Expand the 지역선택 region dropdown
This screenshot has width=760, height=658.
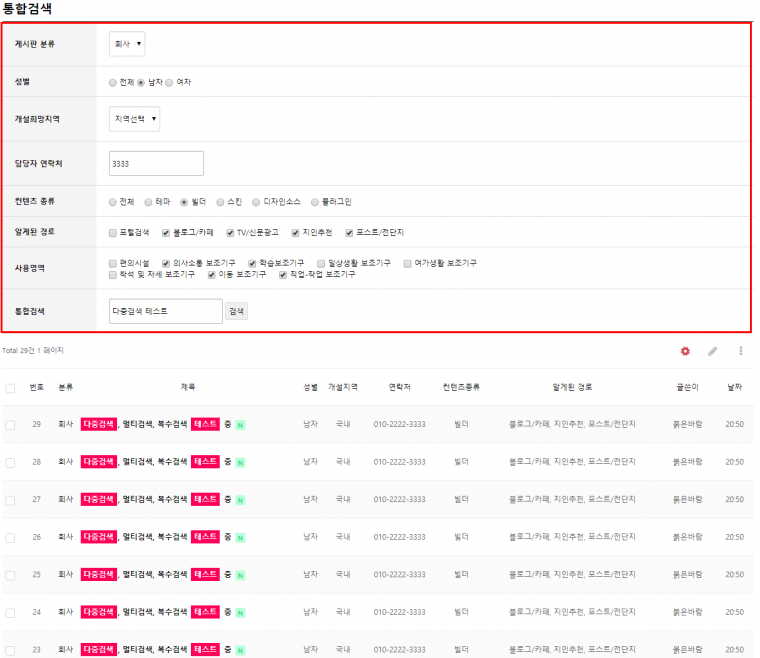coord(134,119)
